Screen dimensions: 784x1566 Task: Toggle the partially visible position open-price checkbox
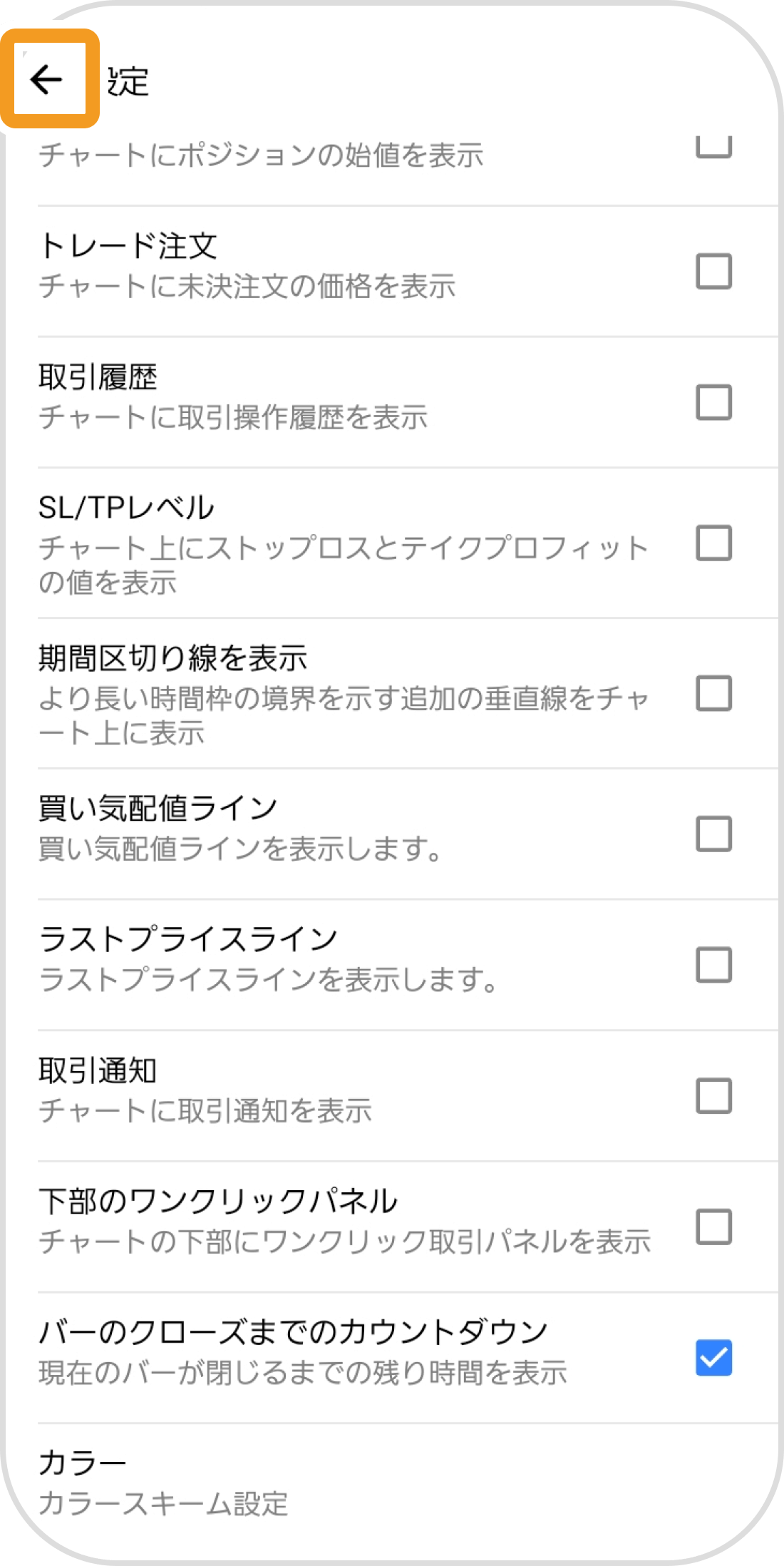pos(713,148)
